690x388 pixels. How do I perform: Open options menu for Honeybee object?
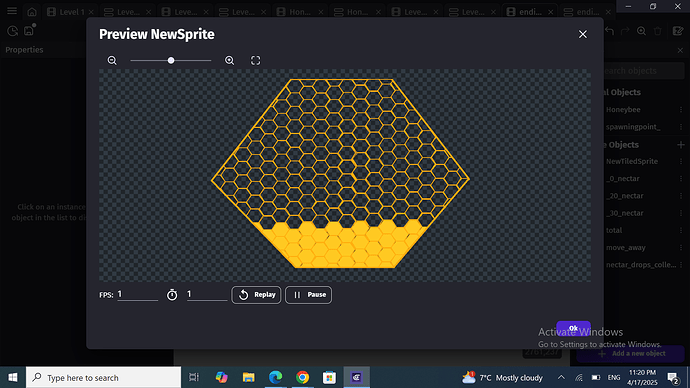coord(681,110)
